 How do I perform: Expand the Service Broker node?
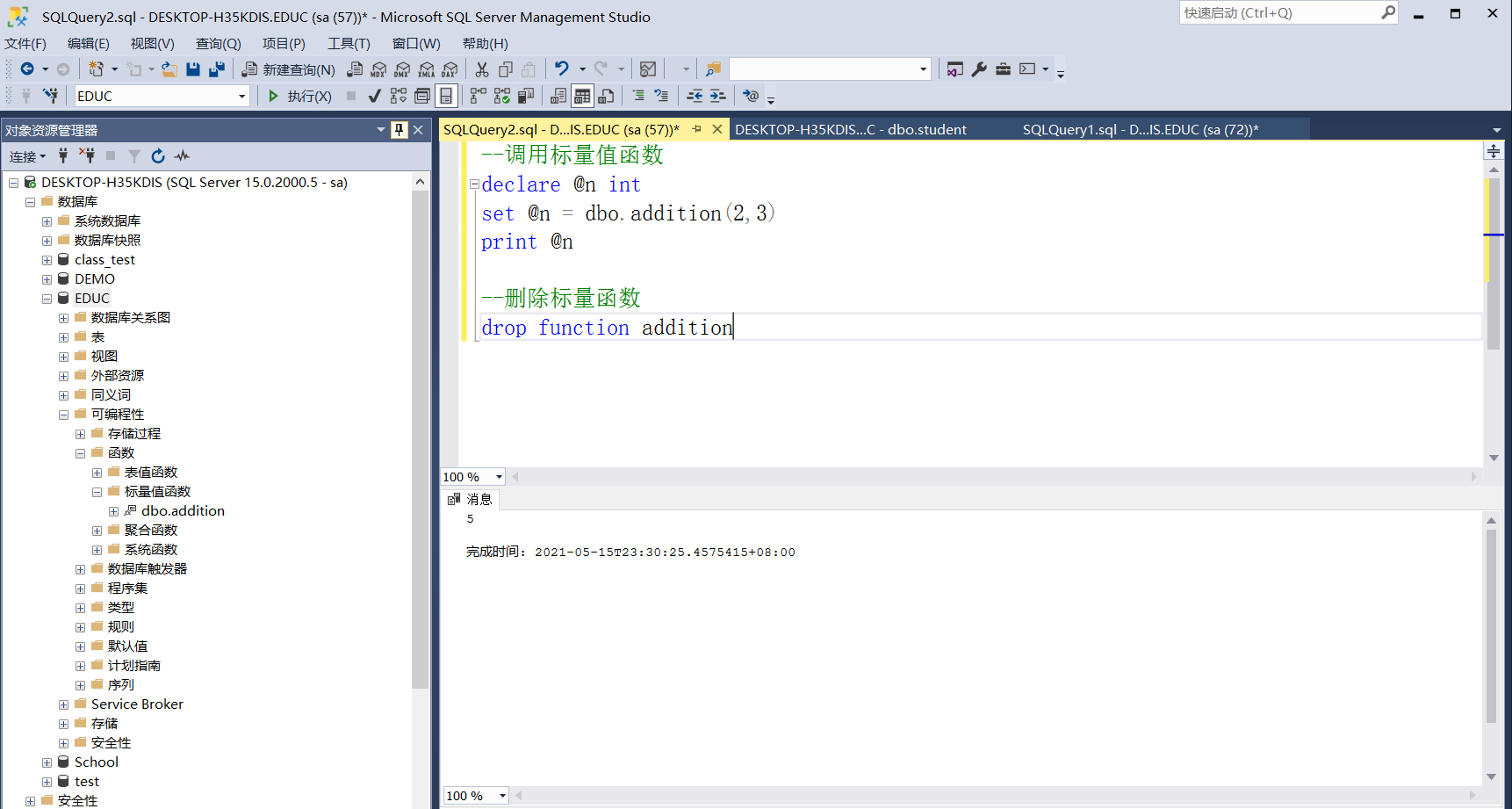pos(63,704)
